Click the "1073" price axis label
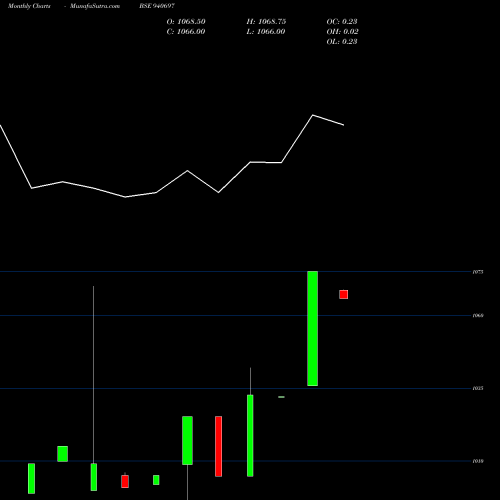This screenshot has width=500, height=500. (x=478, y=272)
